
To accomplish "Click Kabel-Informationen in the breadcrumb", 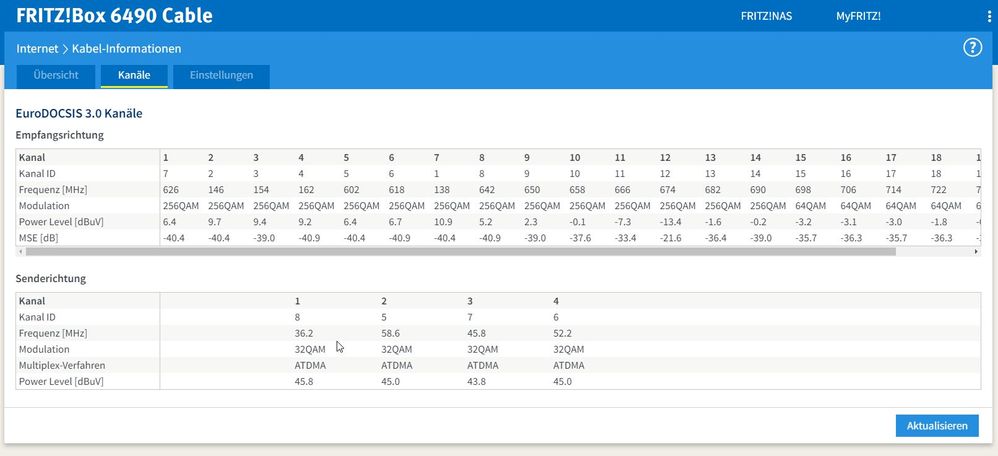I will pyautogui.click(x=127, y=48).
